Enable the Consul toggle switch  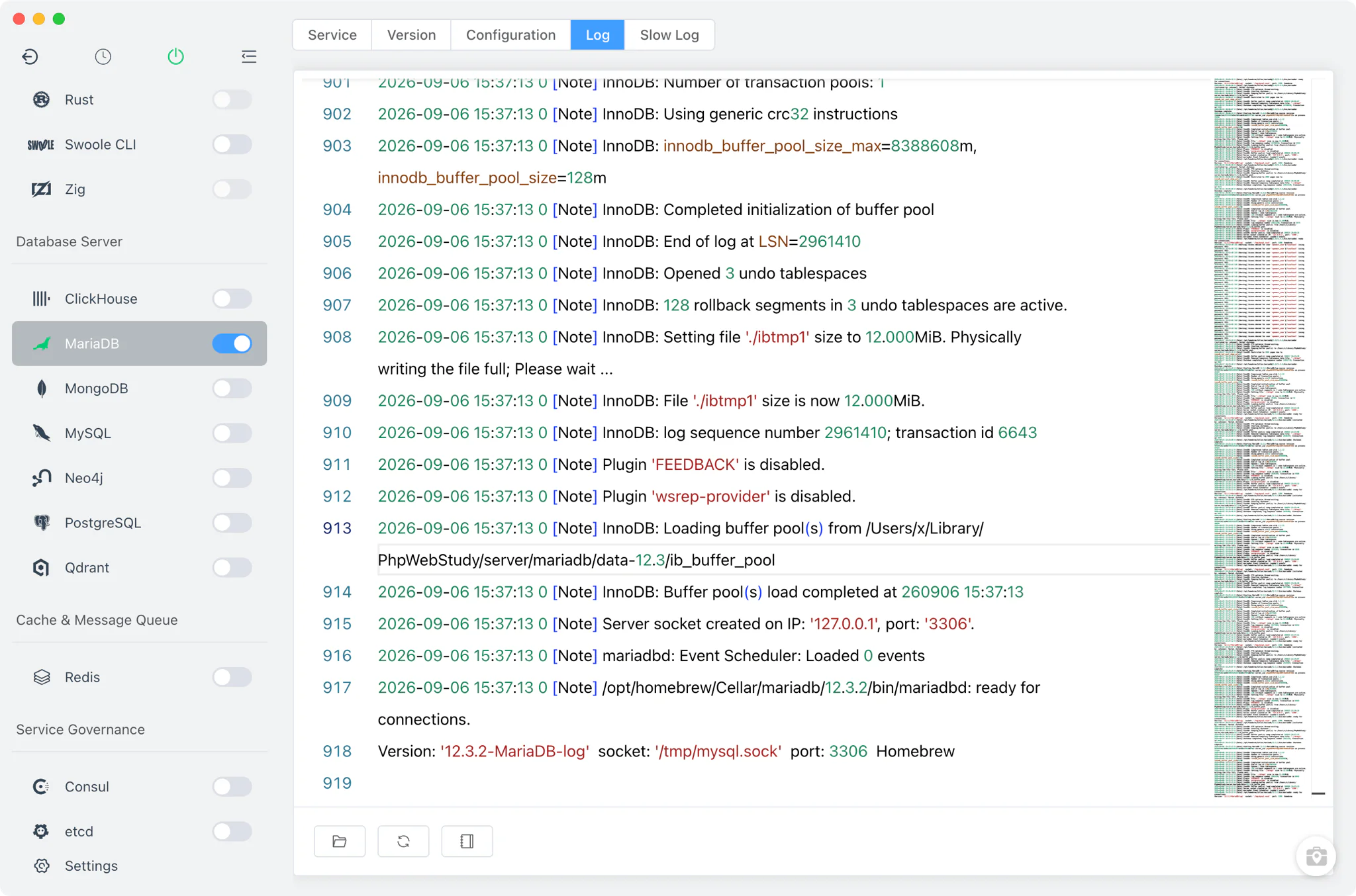232,786
